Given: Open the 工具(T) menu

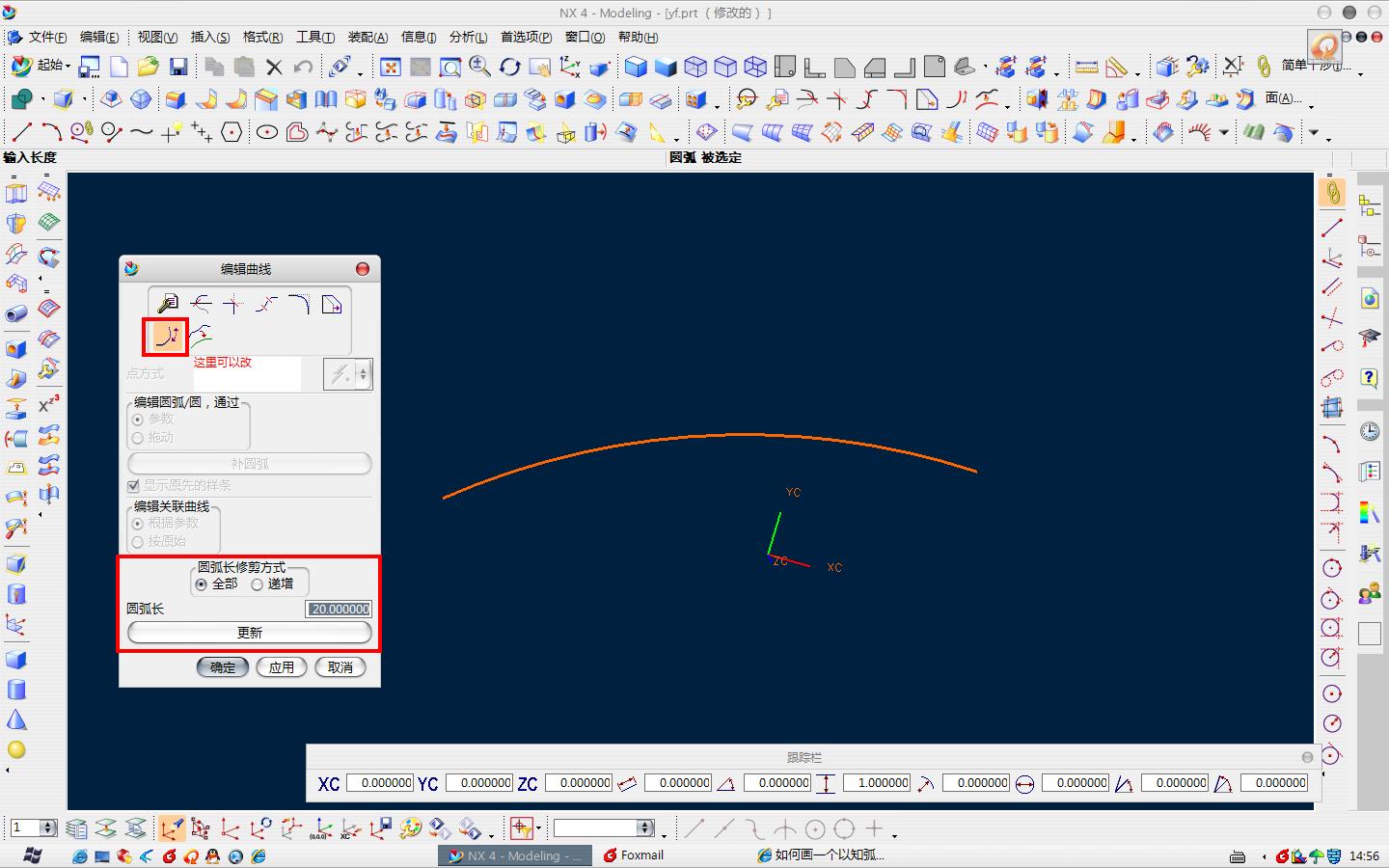Looking at the screenshot, I should click(x=315, y=38).
